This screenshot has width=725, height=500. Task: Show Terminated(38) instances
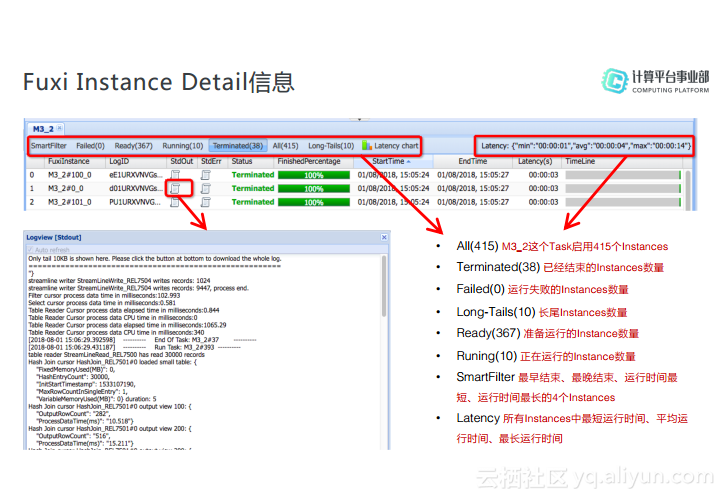(238, 146)
